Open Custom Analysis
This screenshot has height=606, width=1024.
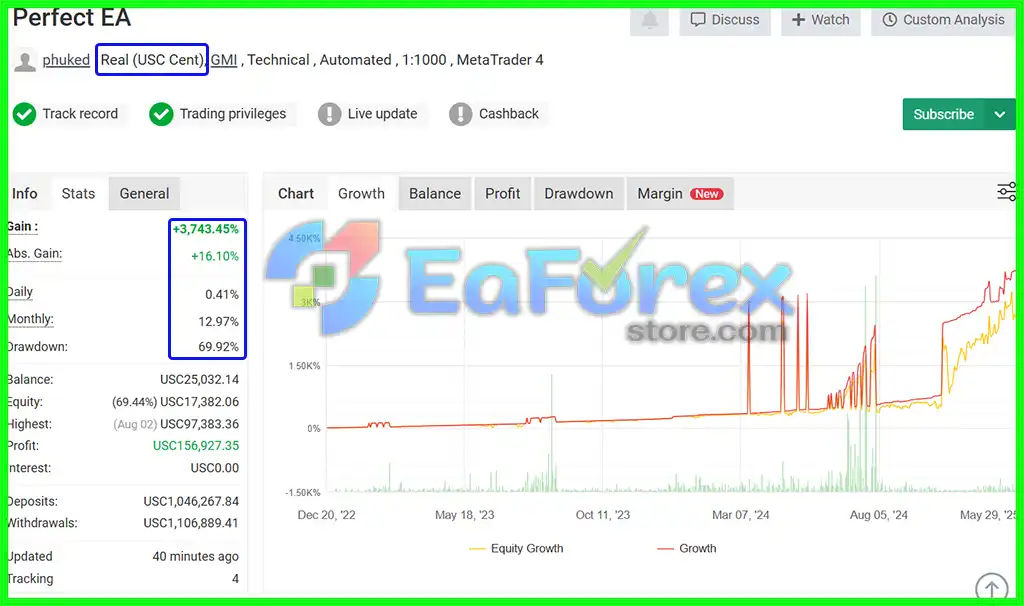[x=943, y=20]
